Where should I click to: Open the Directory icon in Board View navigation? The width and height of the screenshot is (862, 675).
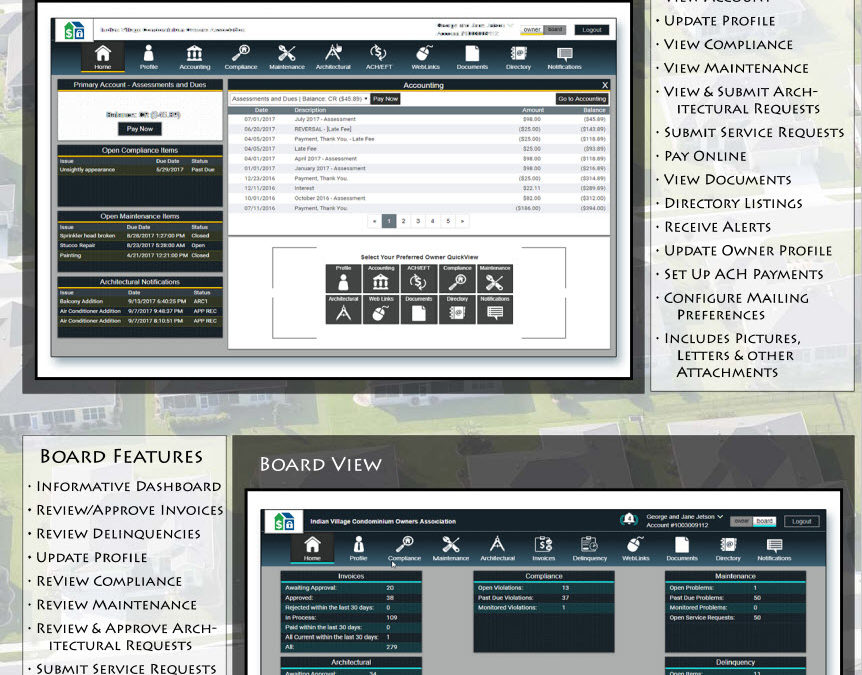(728, 548)
